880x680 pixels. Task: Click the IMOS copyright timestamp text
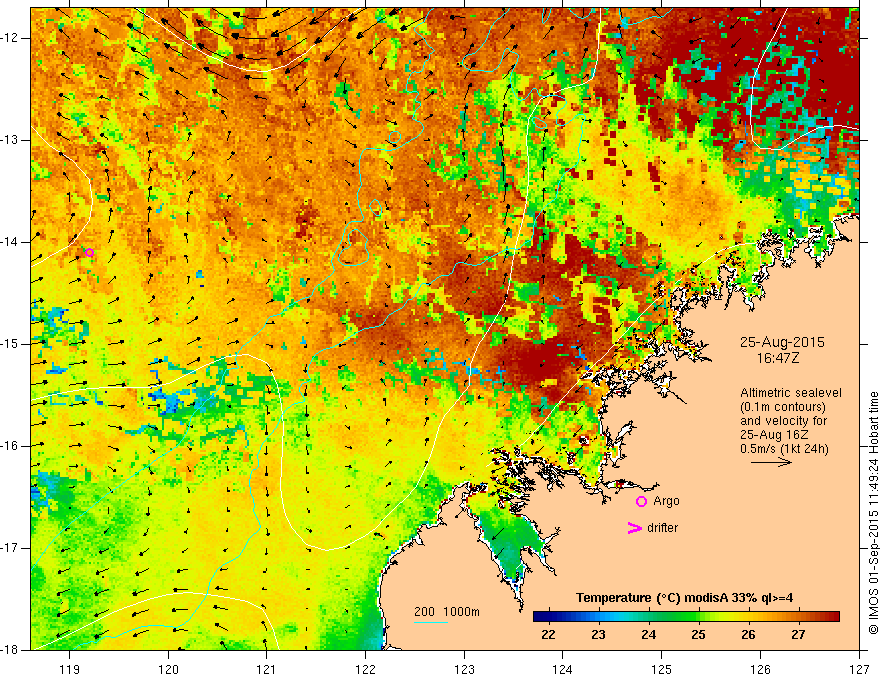tap(873, 513)
